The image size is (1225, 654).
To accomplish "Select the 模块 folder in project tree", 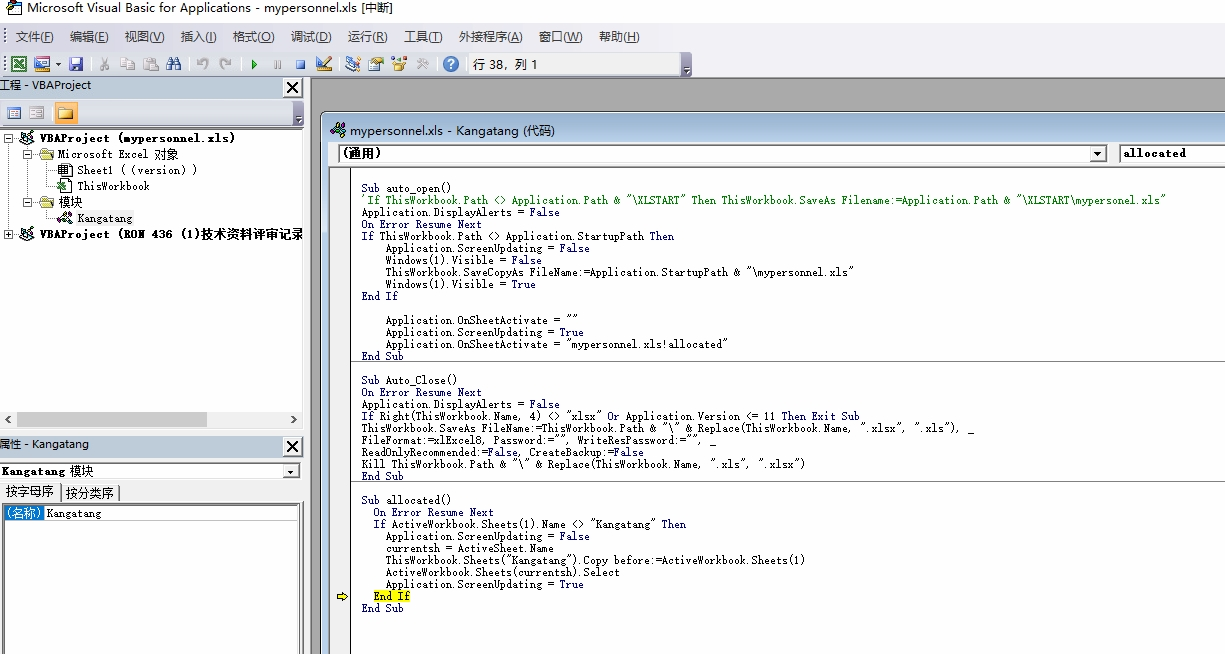I will [71, 202].
